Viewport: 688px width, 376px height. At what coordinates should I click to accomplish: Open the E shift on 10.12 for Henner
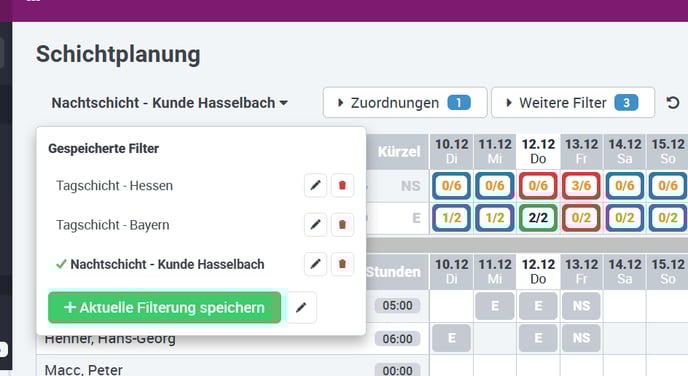(452, 338)
